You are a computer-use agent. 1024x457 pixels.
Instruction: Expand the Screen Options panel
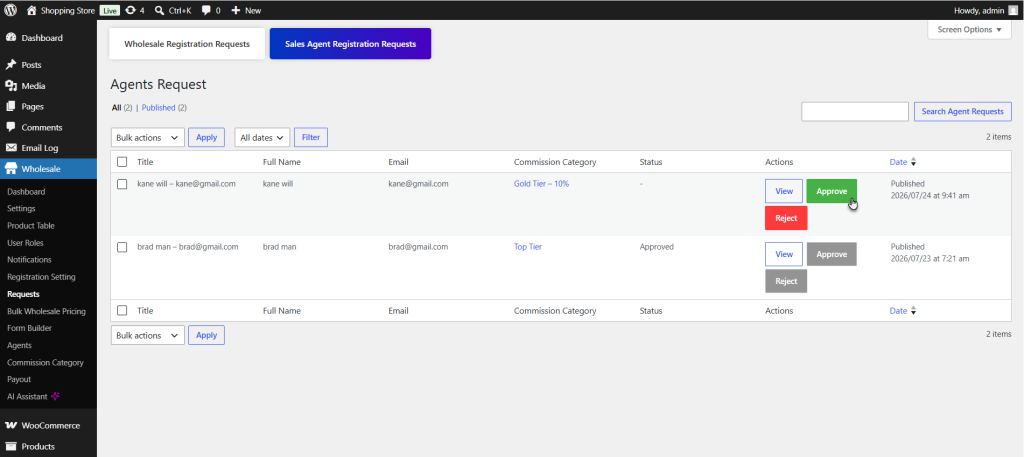point(969,29)
